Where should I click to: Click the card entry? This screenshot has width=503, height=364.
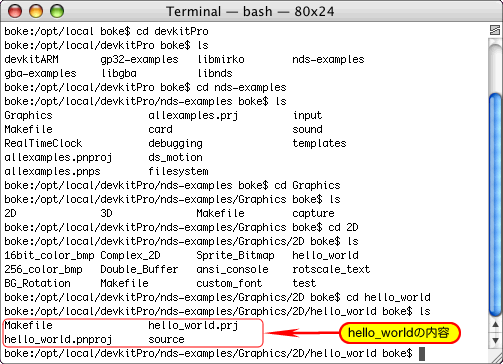[x=160, y=129]
